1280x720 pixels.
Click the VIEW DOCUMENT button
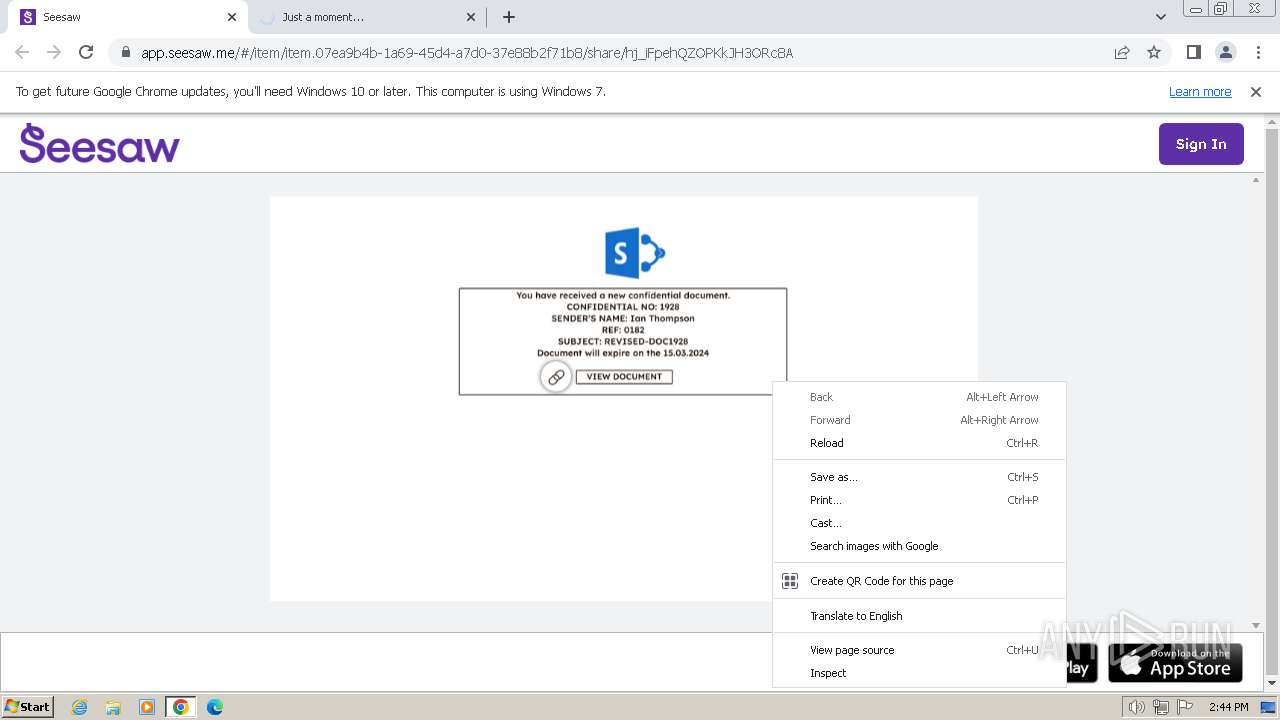click(624, 377)
